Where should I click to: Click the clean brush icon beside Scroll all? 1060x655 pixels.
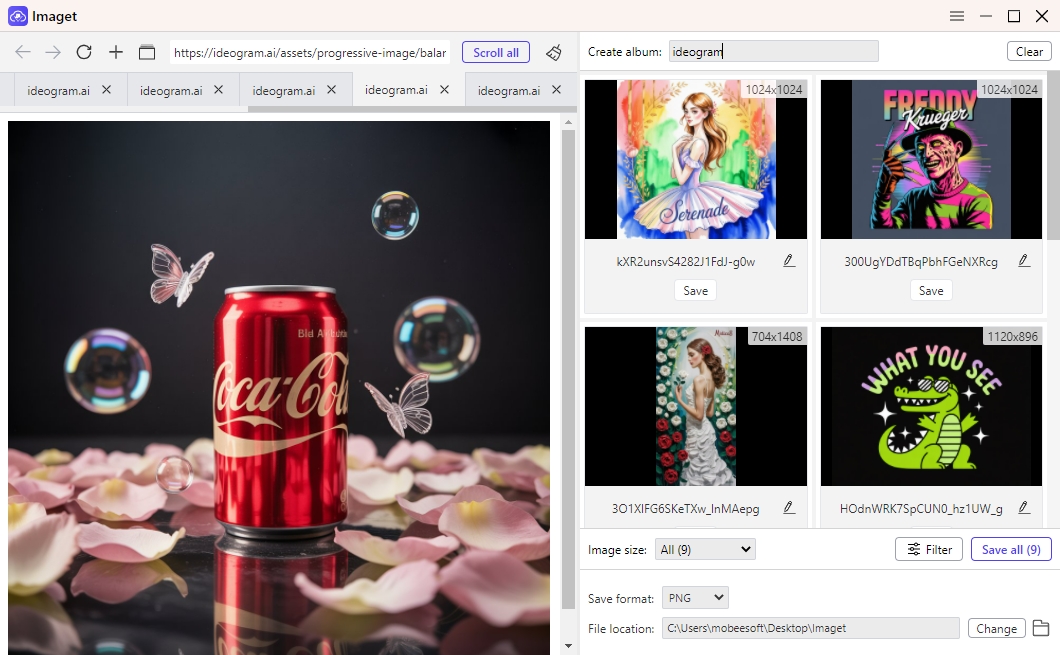[554, 53]
